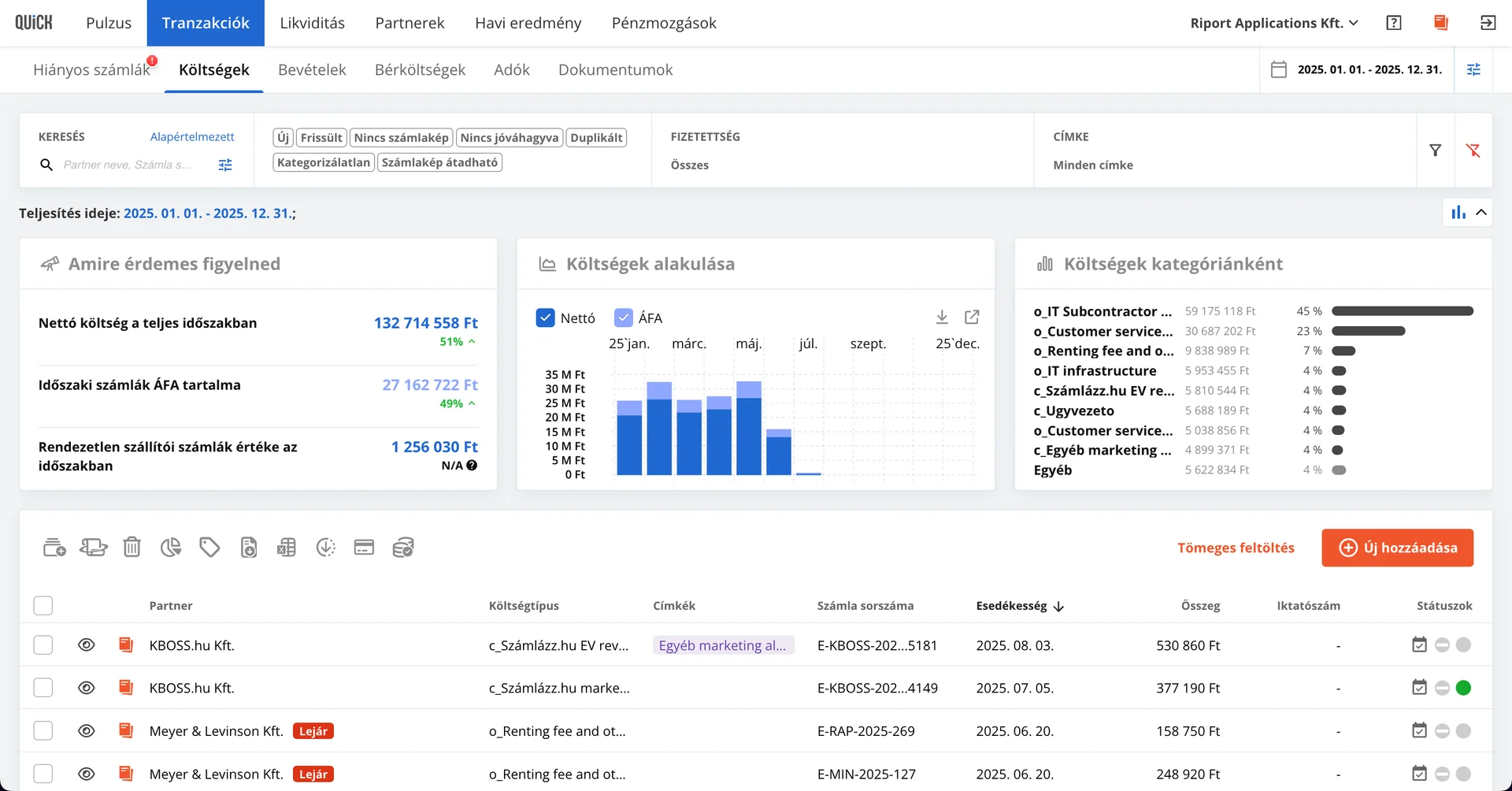Click the Excel spreadsheet export icon

[287, 547]
